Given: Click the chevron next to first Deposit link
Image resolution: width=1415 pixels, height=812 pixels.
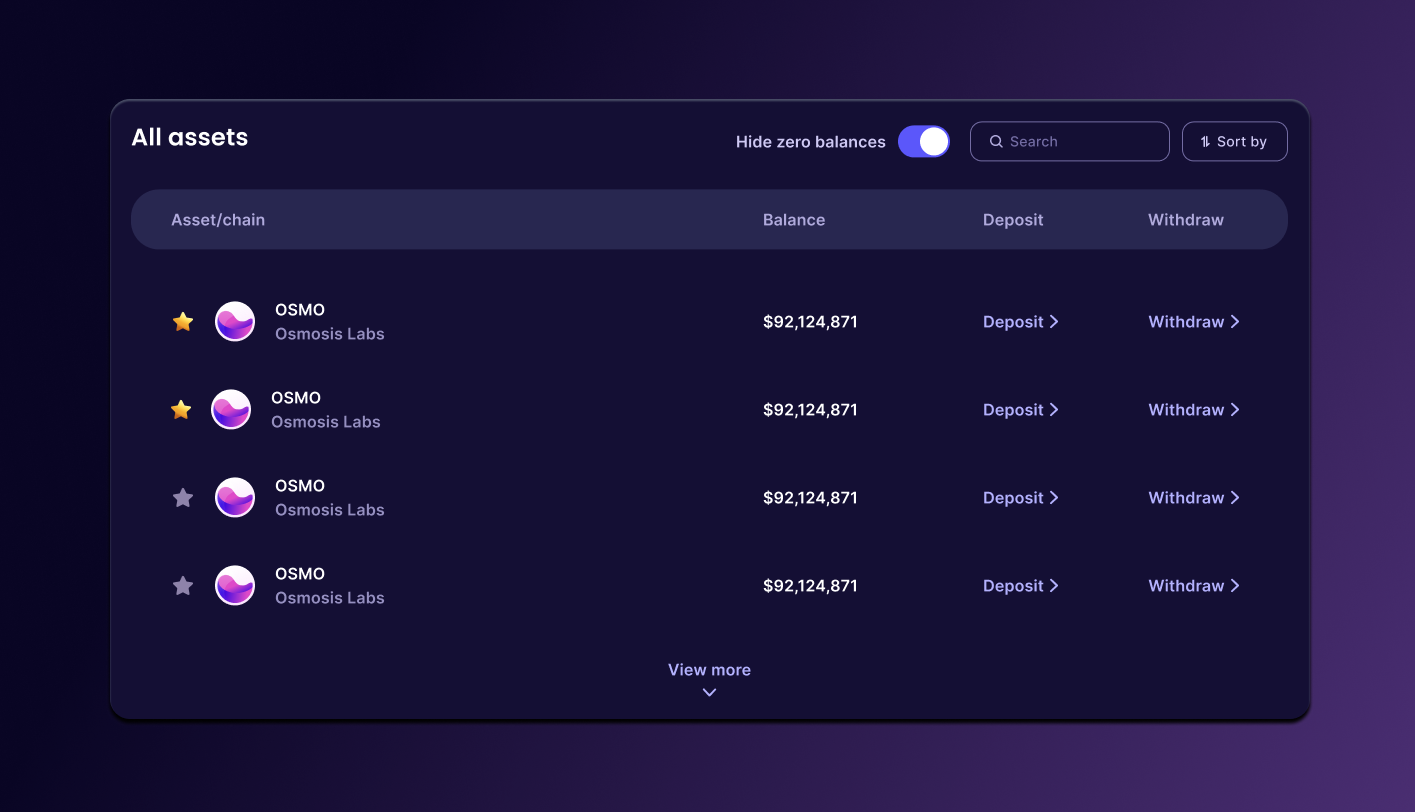Looking at the screenshot, I should pos(1055,321).
